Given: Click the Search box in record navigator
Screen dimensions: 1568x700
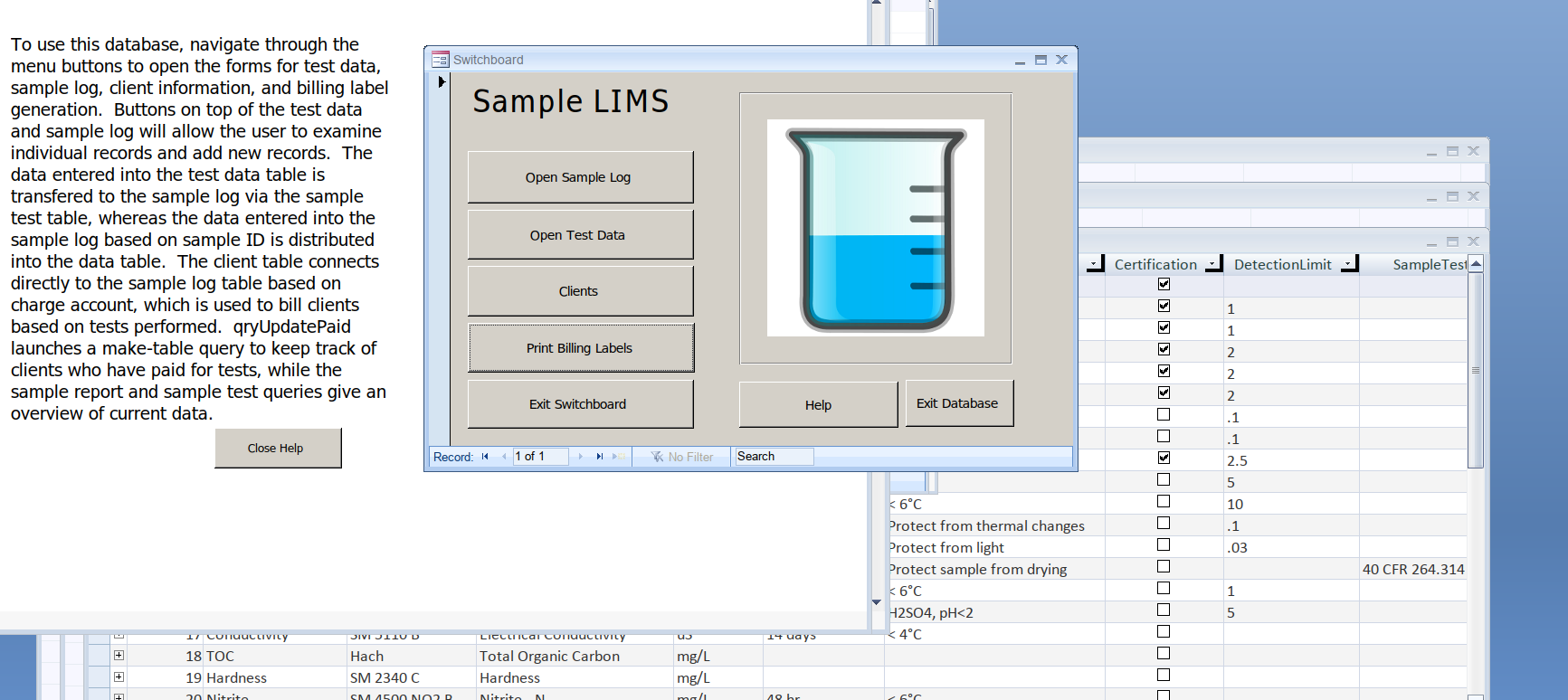Looking at the screenshot, I should [x=774, y=457].
